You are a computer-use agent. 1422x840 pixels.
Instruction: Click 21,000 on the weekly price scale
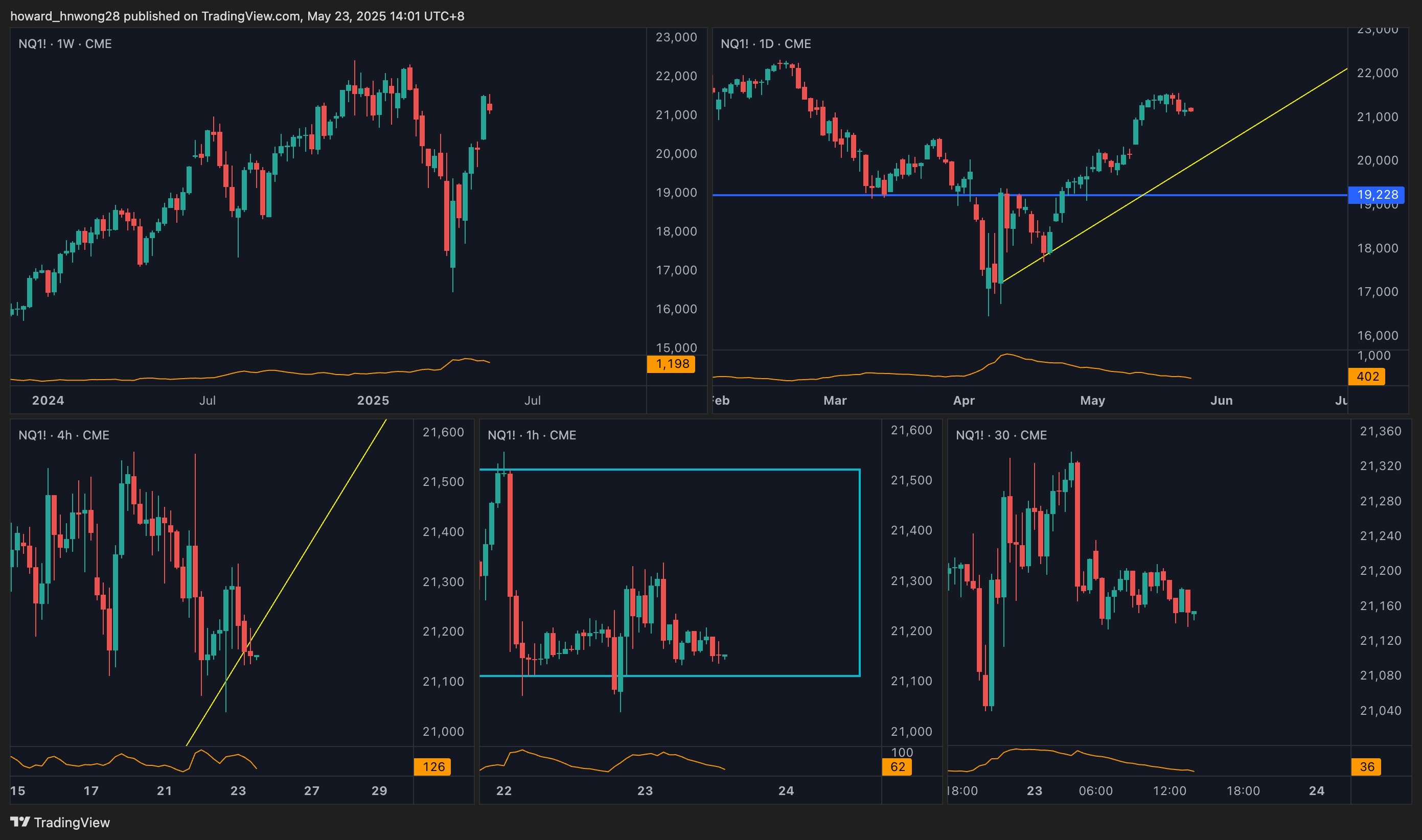[676, 115]
